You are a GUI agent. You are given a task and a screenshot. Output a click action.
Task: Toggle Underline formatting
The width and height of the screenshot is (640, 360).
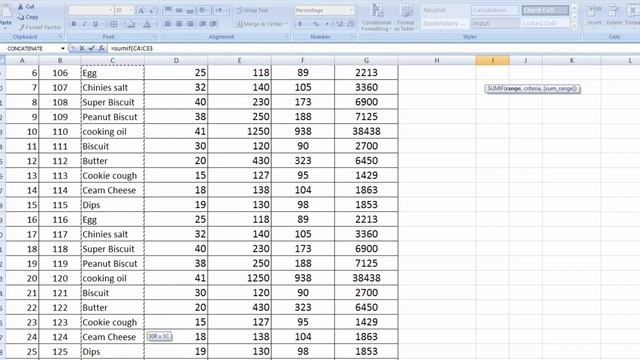pyautogui.click(x=96, y=24)
